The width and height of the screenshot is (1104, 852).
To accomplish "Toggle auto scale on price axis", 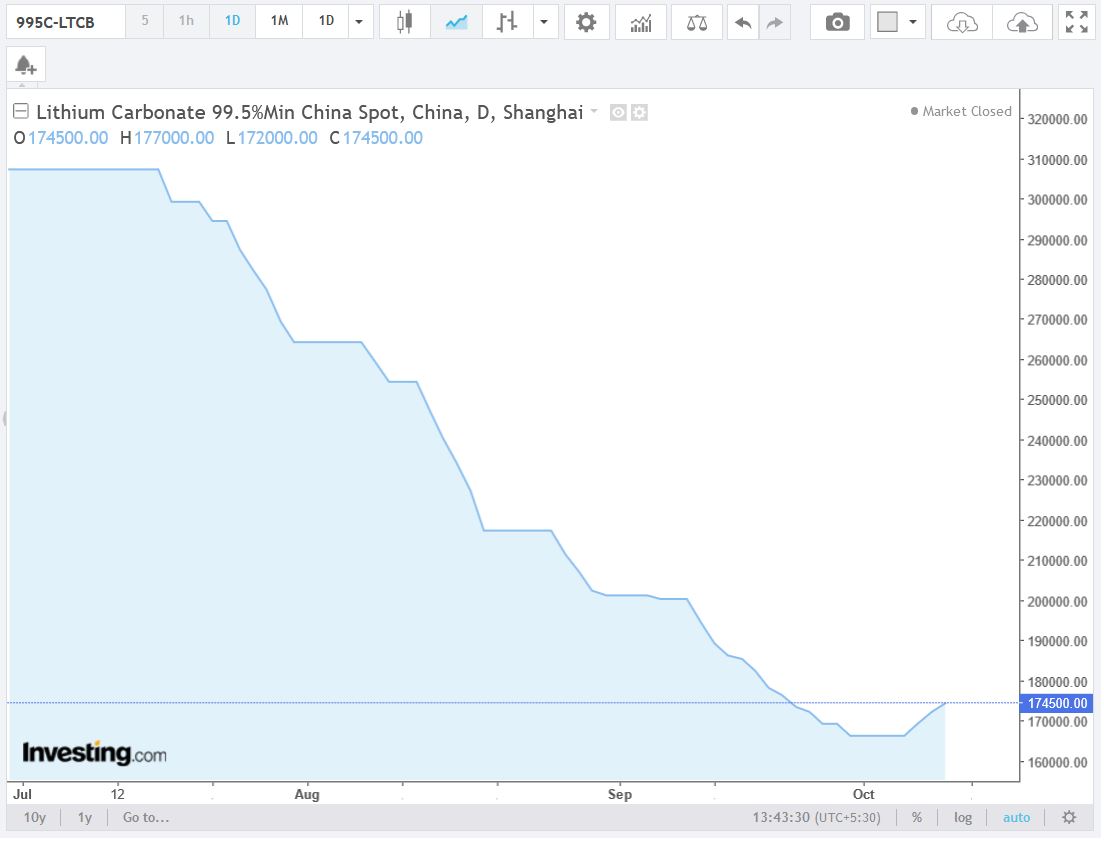I will tap(1016, 818).
